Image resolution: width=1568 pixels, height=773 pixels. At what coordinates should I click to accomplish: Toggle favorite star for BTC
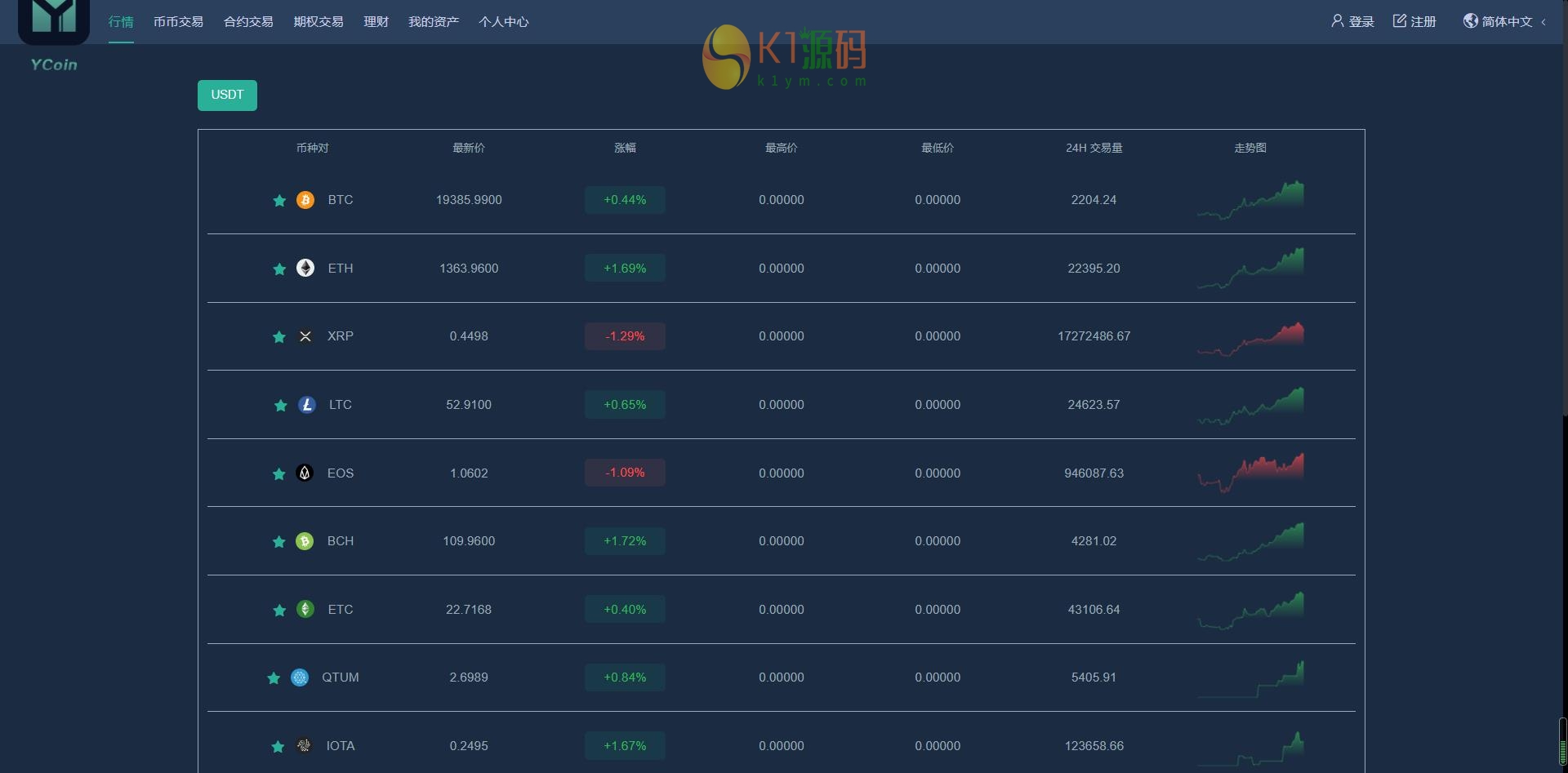coord(279,201)
